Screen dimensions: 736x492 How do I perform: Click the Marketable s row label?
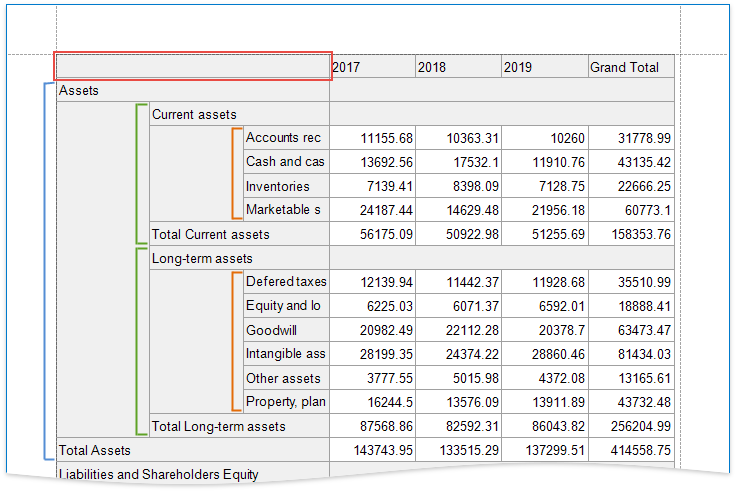coord(286,210)
